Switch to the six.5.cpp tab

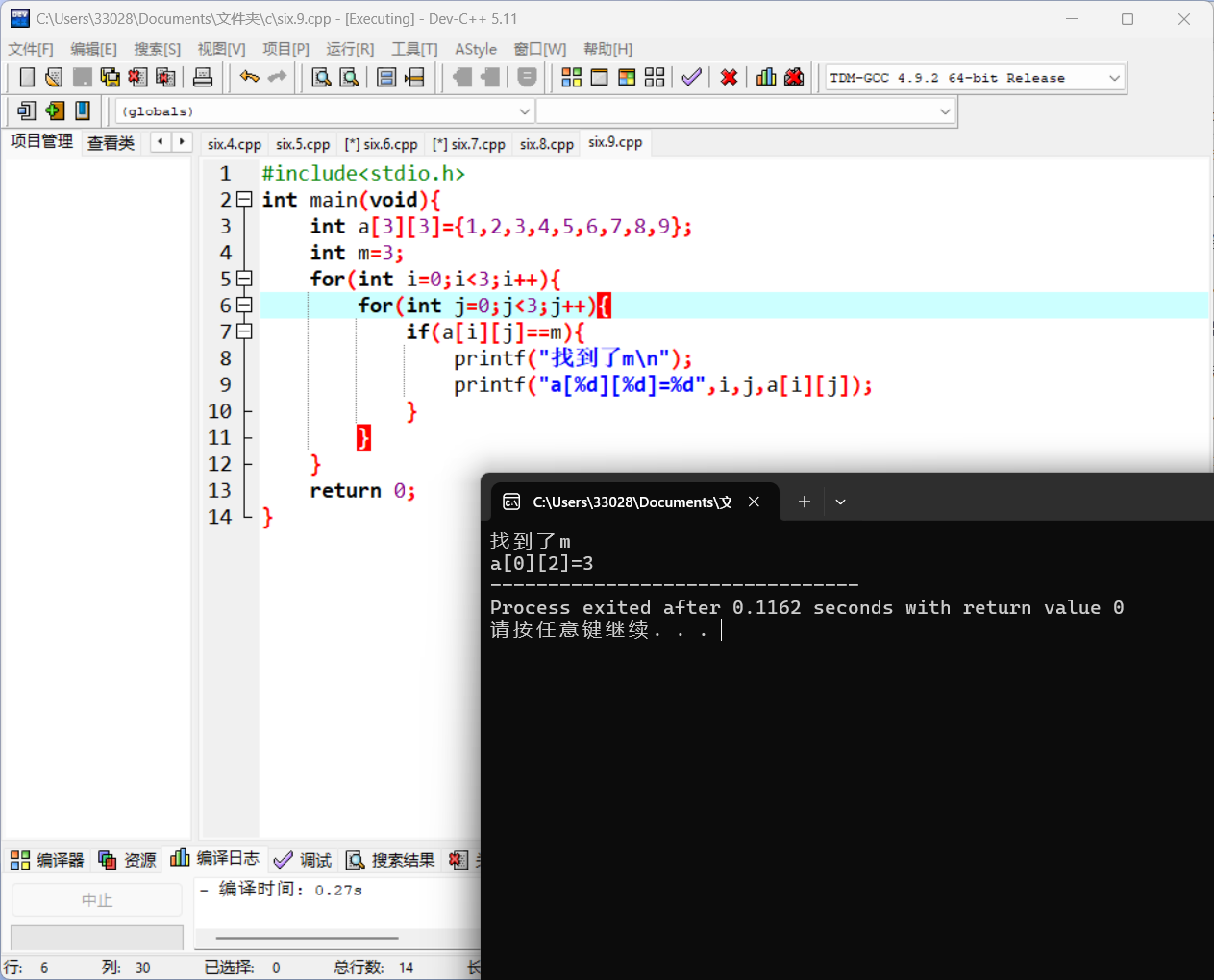click(x=303, y=144)
